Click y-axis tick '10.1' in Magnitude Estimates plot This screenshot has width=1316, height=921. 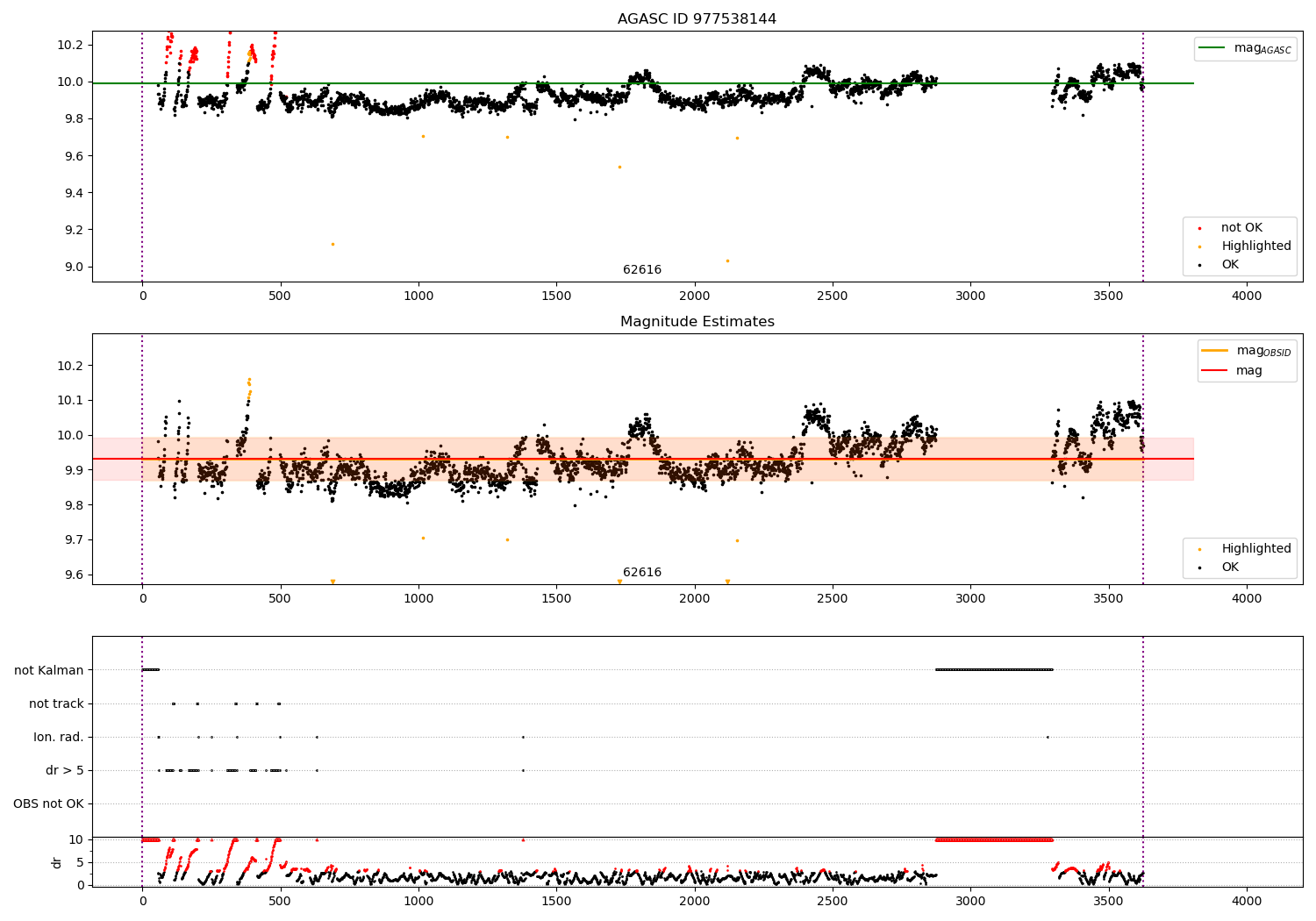click(70, 400)
